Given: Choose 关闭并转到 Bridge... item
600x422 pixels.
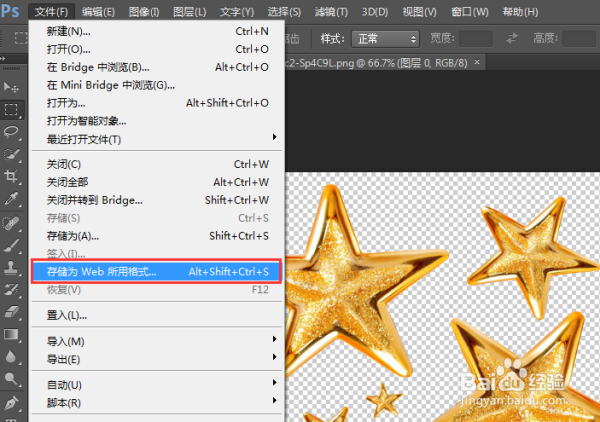Looking at the screenshot, I should click(157, 200).
